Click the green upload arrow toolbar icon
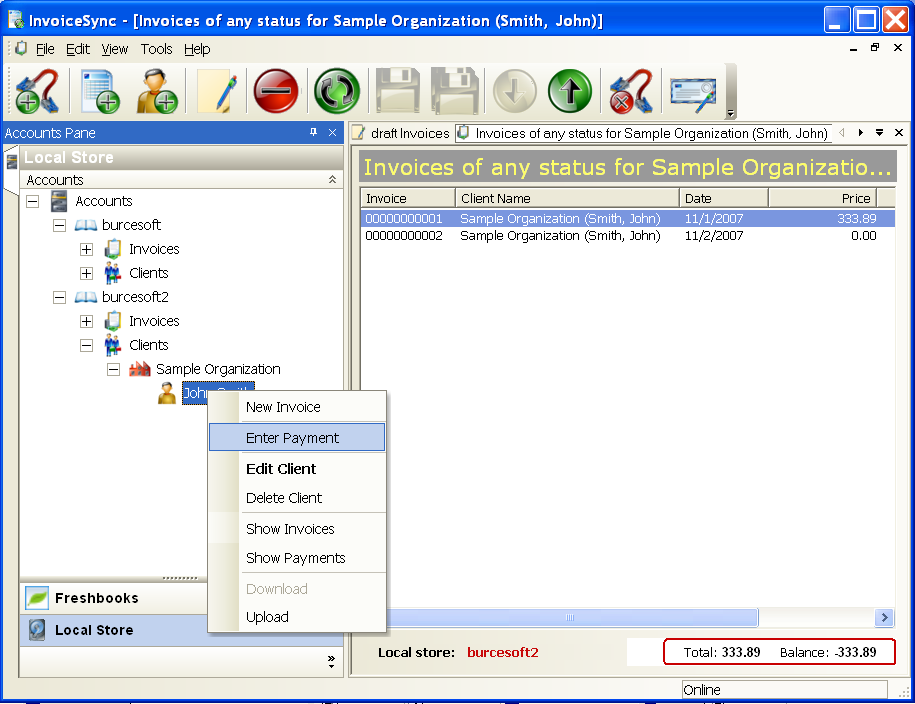 pyautogui.click(x=570, y=91)
